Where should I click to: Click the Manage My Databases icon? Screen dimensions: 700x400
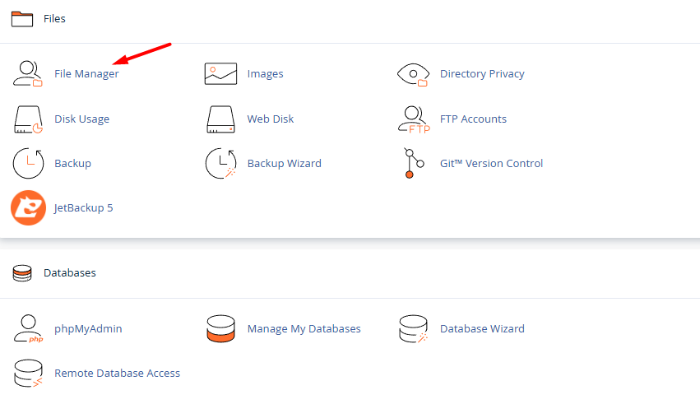click(x=220, y=329)
